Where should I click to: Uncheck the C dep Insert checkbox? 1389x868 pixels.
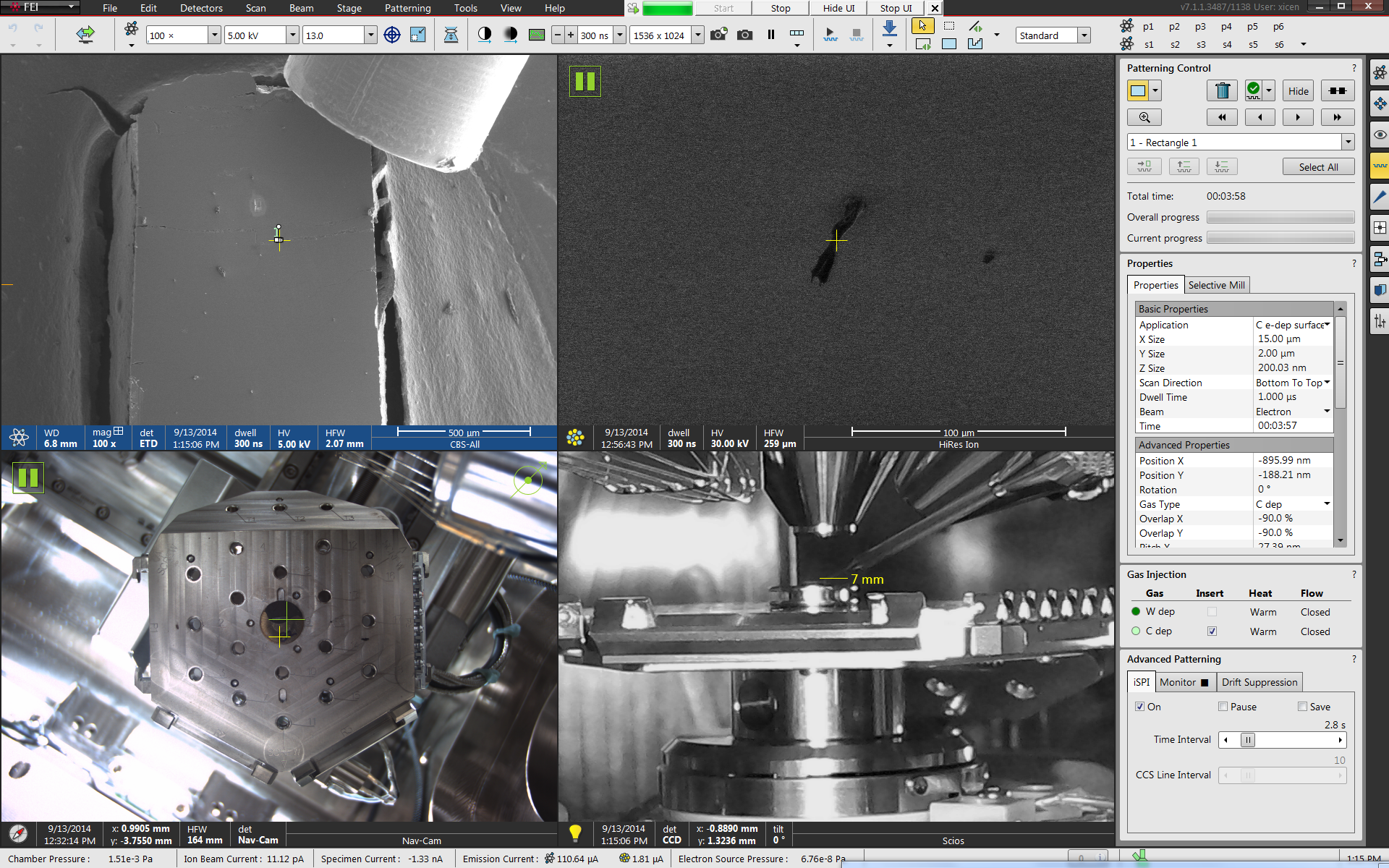coord(1212,631)
